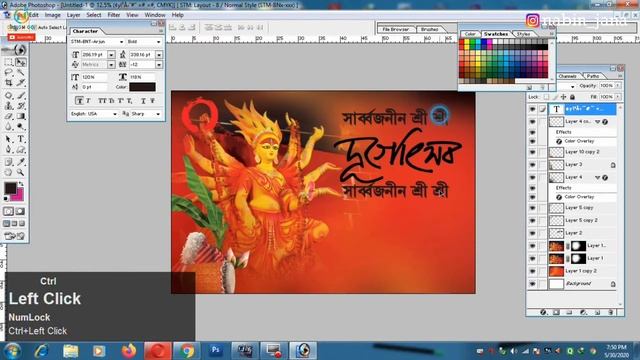Select the Eraser tool
The width and height of the screenshot is (640, 360).
[9, 116]
